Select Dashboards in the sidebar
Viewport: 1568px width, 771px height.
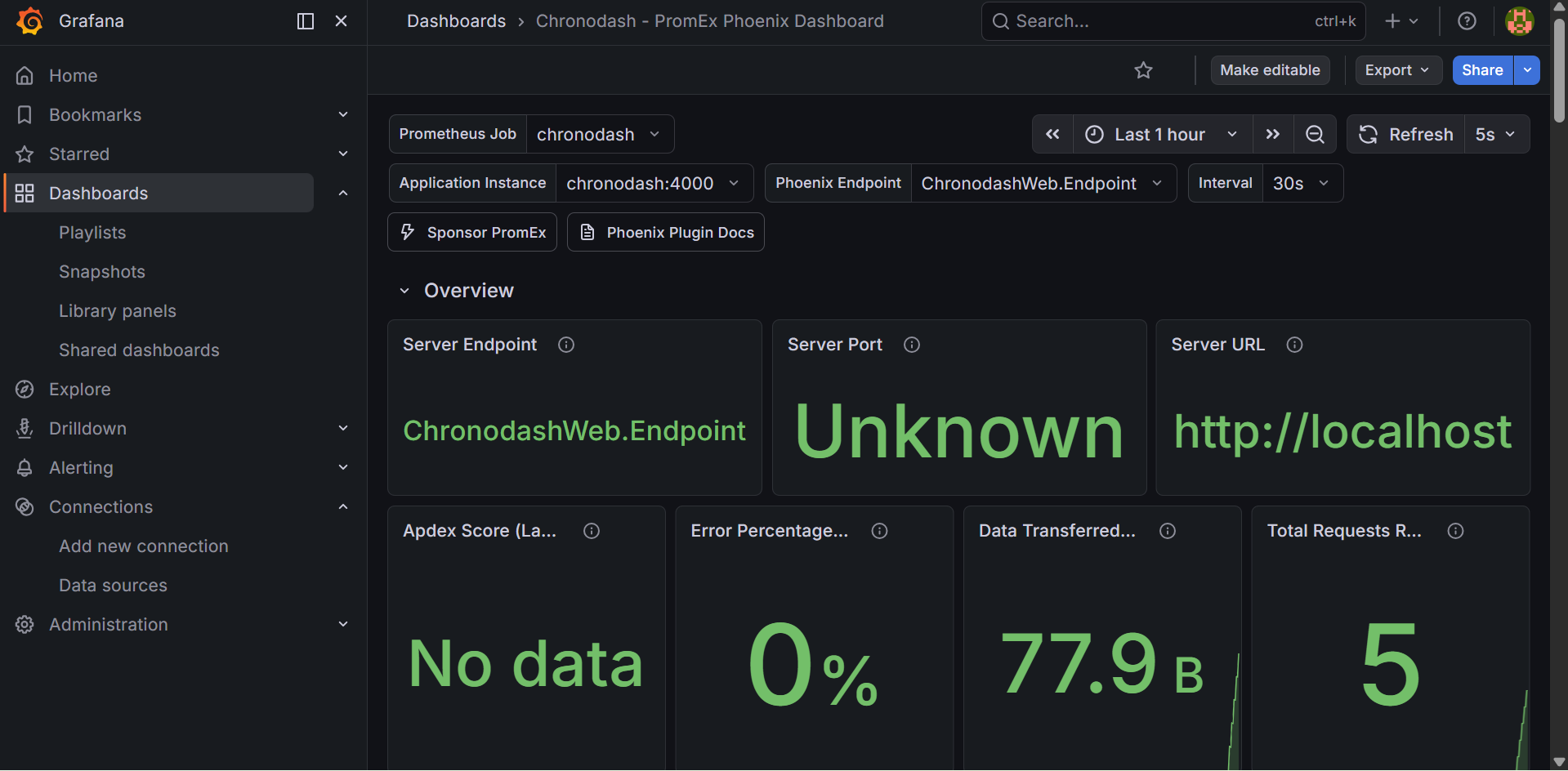pos(159,194)
